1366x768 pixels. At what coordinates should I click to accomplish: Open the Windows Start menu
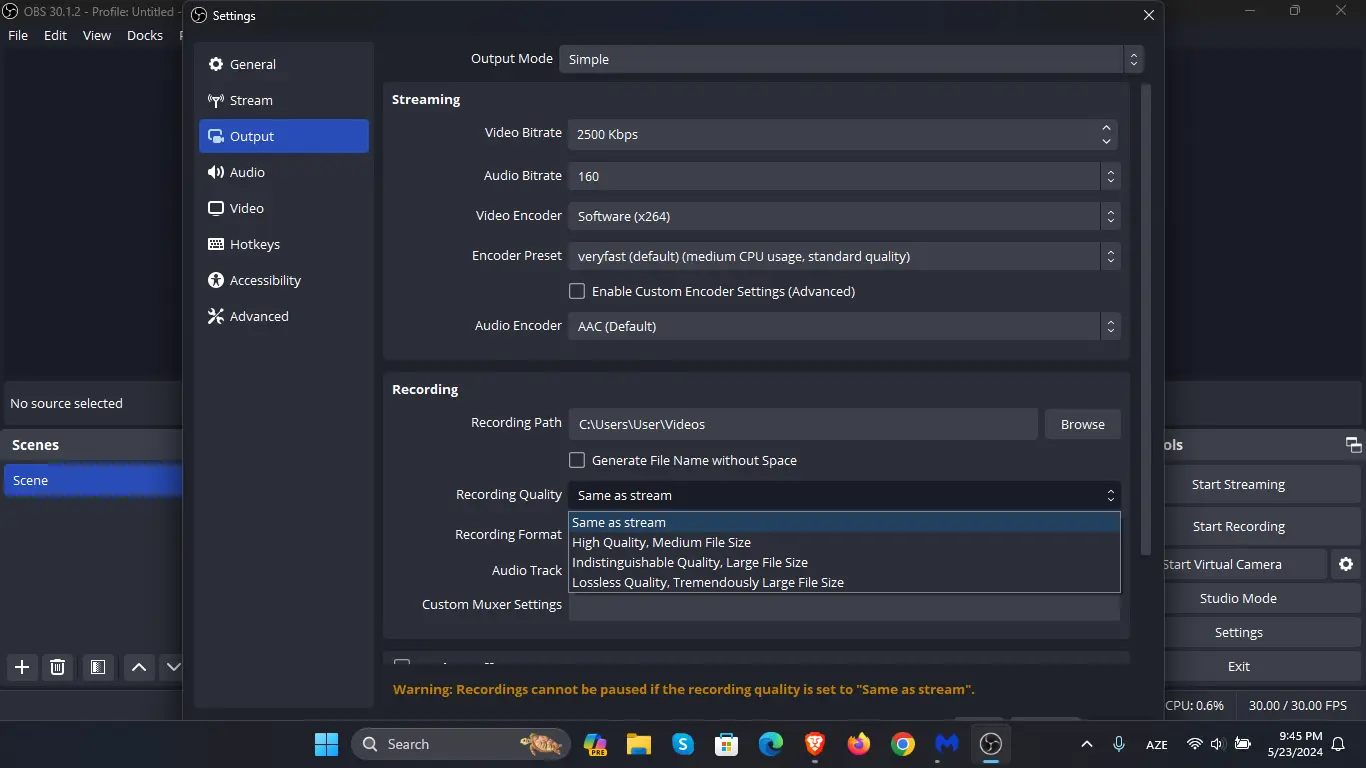327,744
